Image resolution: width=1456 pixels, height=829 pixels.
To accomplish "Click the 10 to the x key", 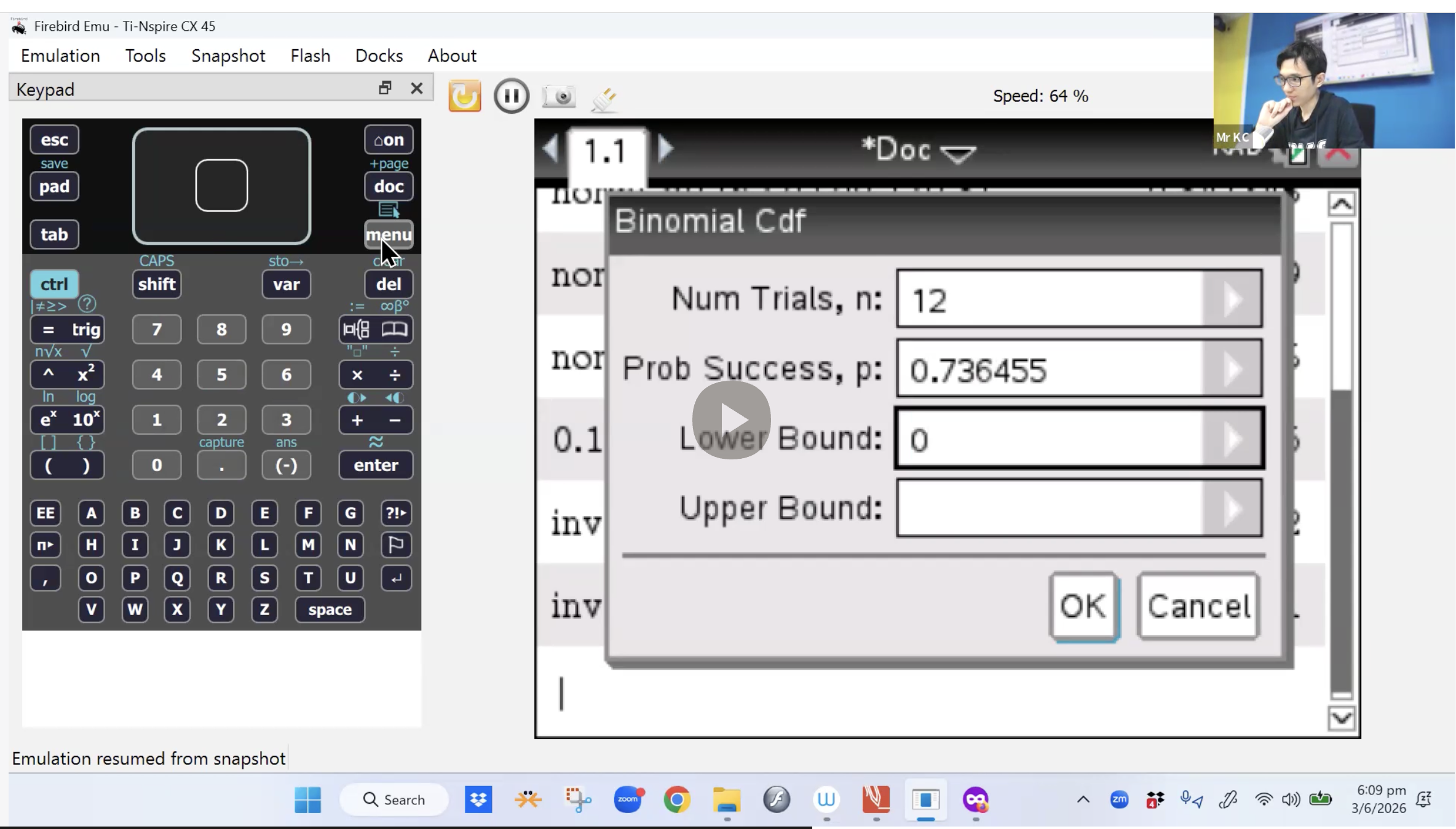I will point(86,420).
